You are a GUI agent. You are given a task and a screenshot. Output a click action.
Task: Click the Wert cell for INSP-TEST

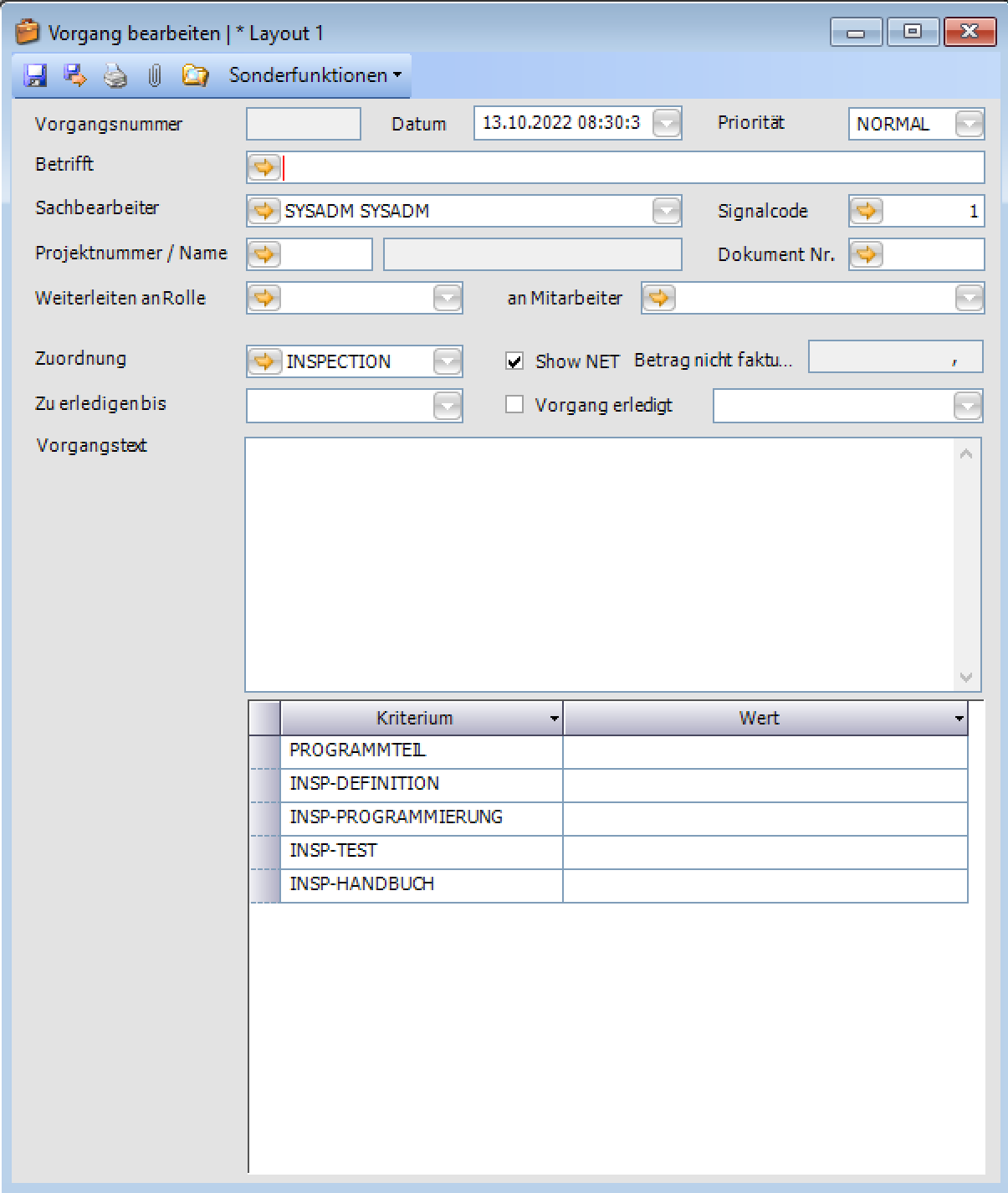click(765, 851)
